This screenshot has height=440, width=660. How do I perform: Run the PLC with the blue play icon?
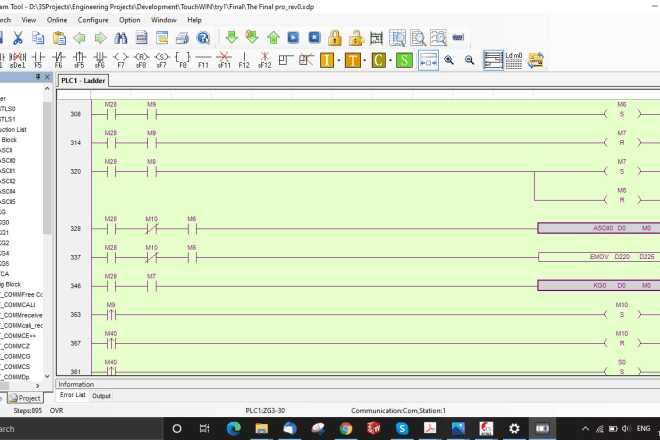pyautogui.click(x=293, y=37)
